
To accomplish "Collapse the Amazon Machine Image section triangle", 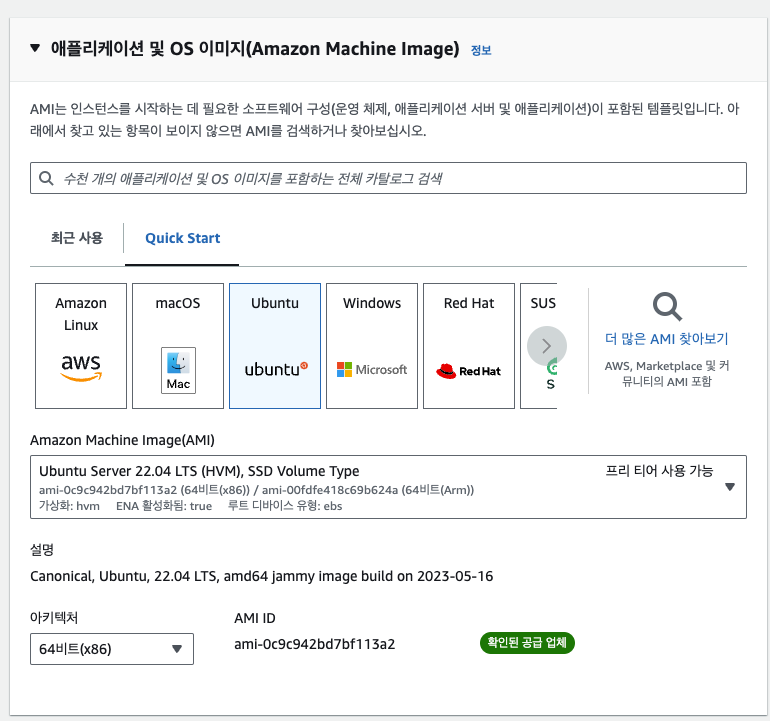I will pos(35,48).
